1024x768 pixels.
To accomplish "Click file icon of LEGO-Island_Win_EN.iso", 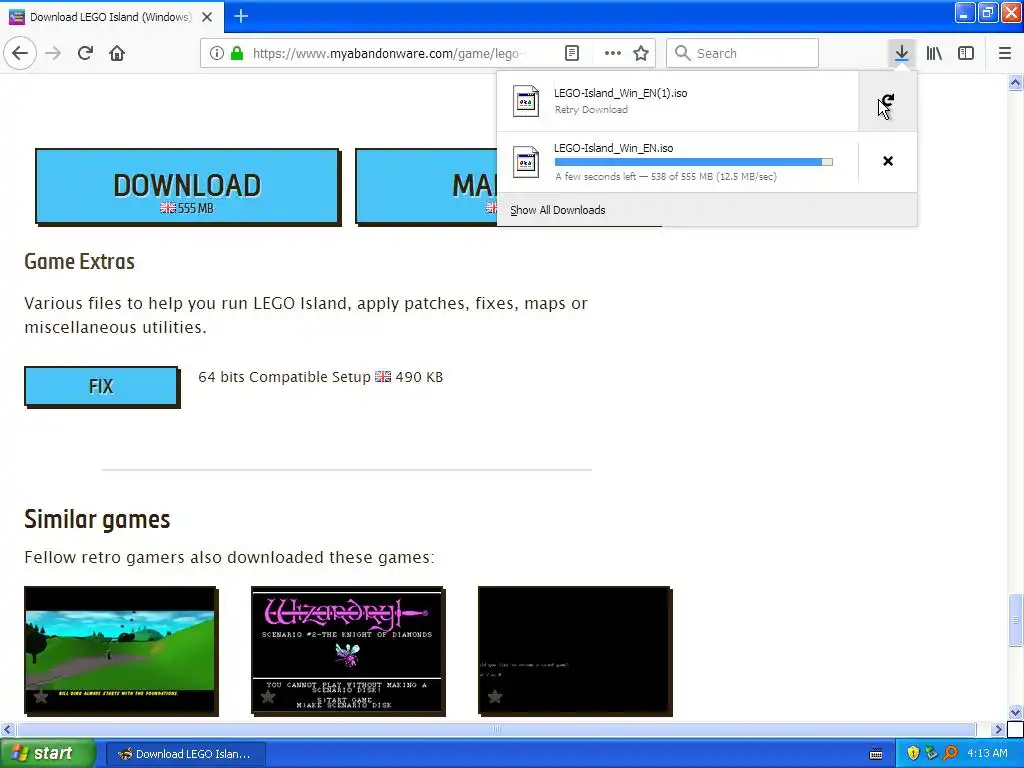I will pyautogui.click(x=526, y=162).
